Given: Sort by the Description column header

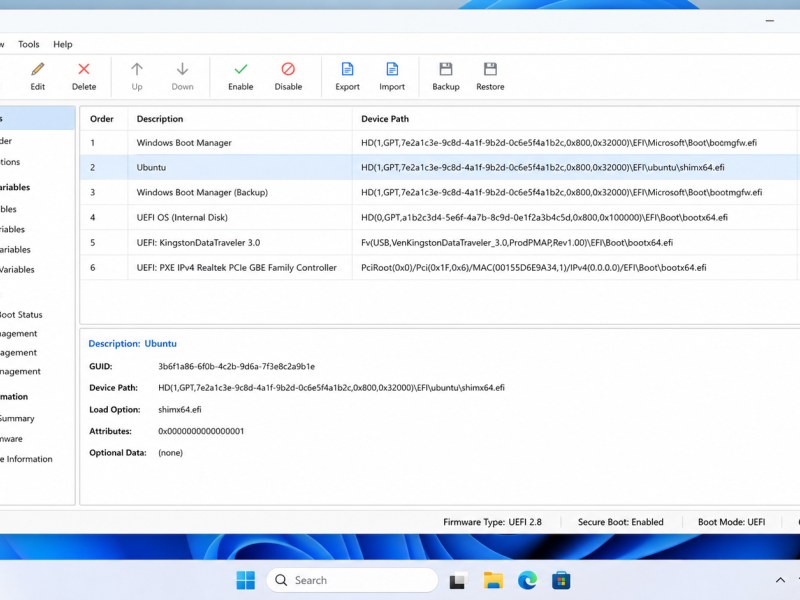Looking at the screenshot, I should tap(240, 119).
